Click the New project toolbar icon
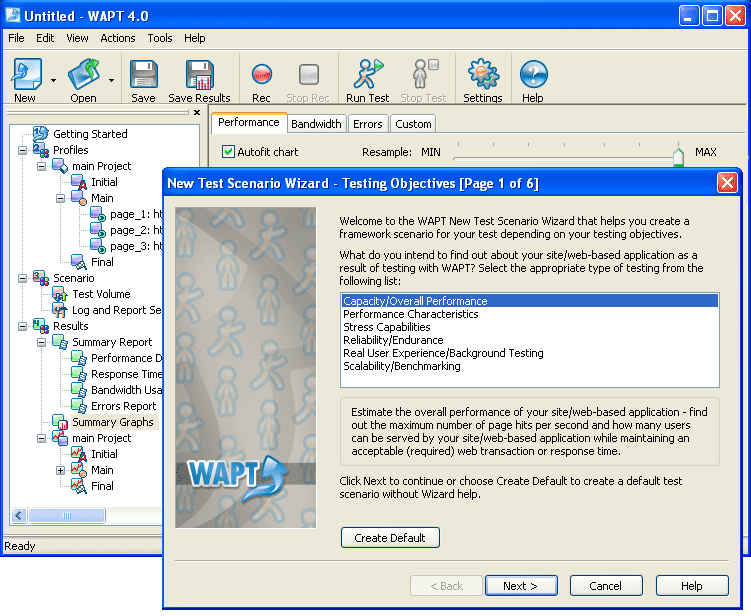Screen dimensions: 751x616 [27, 74]
